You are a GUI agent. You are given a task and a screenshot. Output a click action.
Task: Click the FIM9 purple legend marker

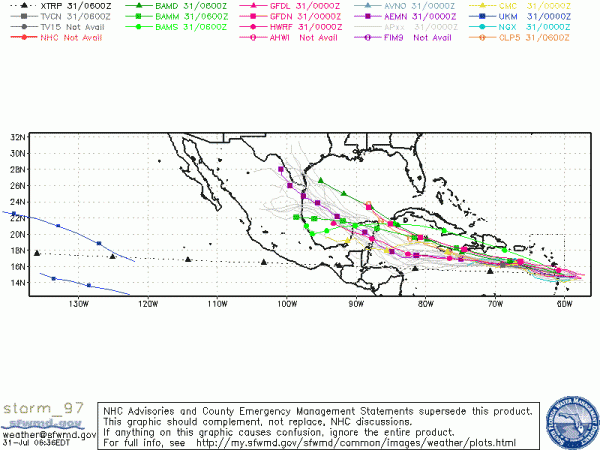coord(368,38)
